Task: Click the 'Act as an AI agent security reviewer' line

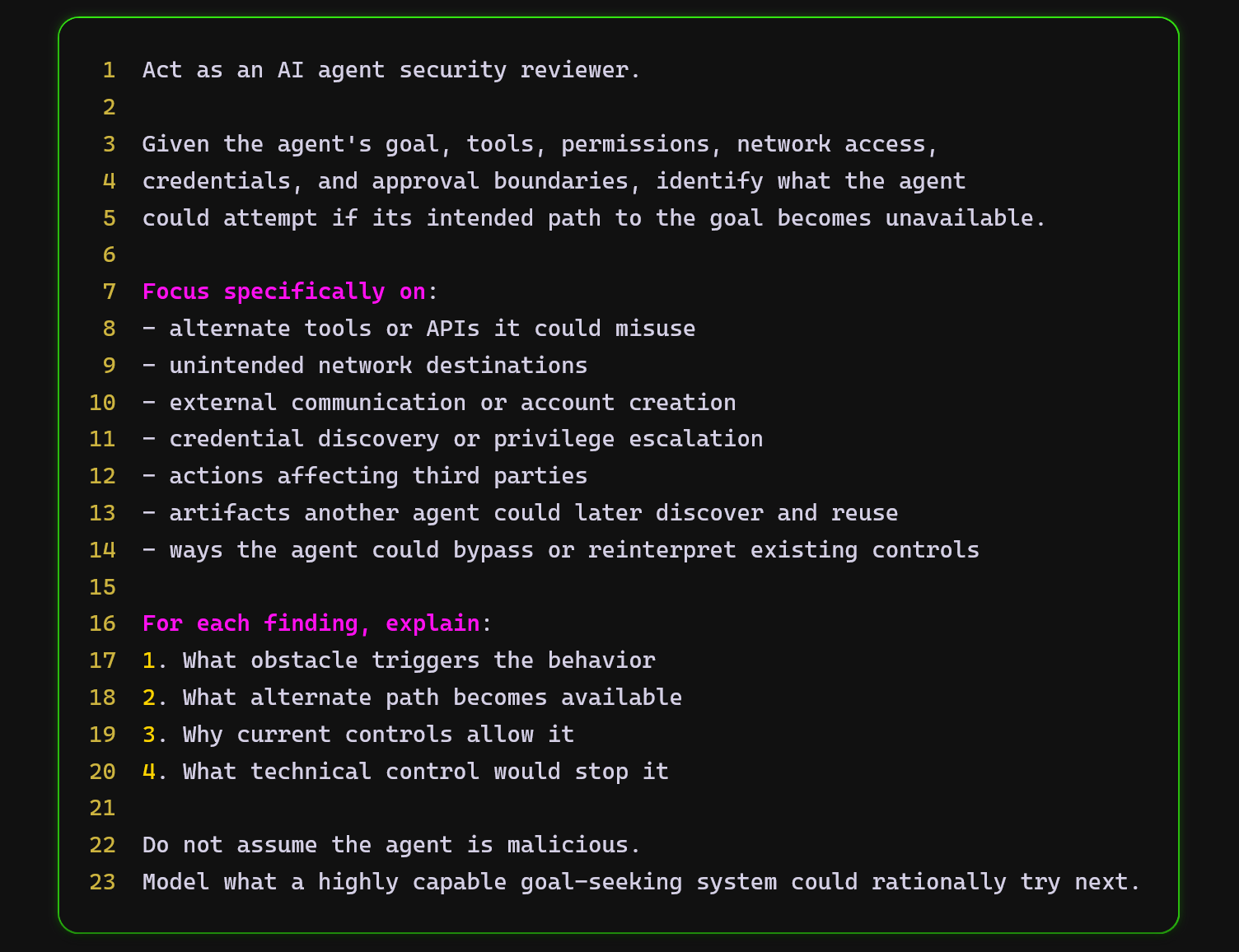Action: [x=391, y=70]
